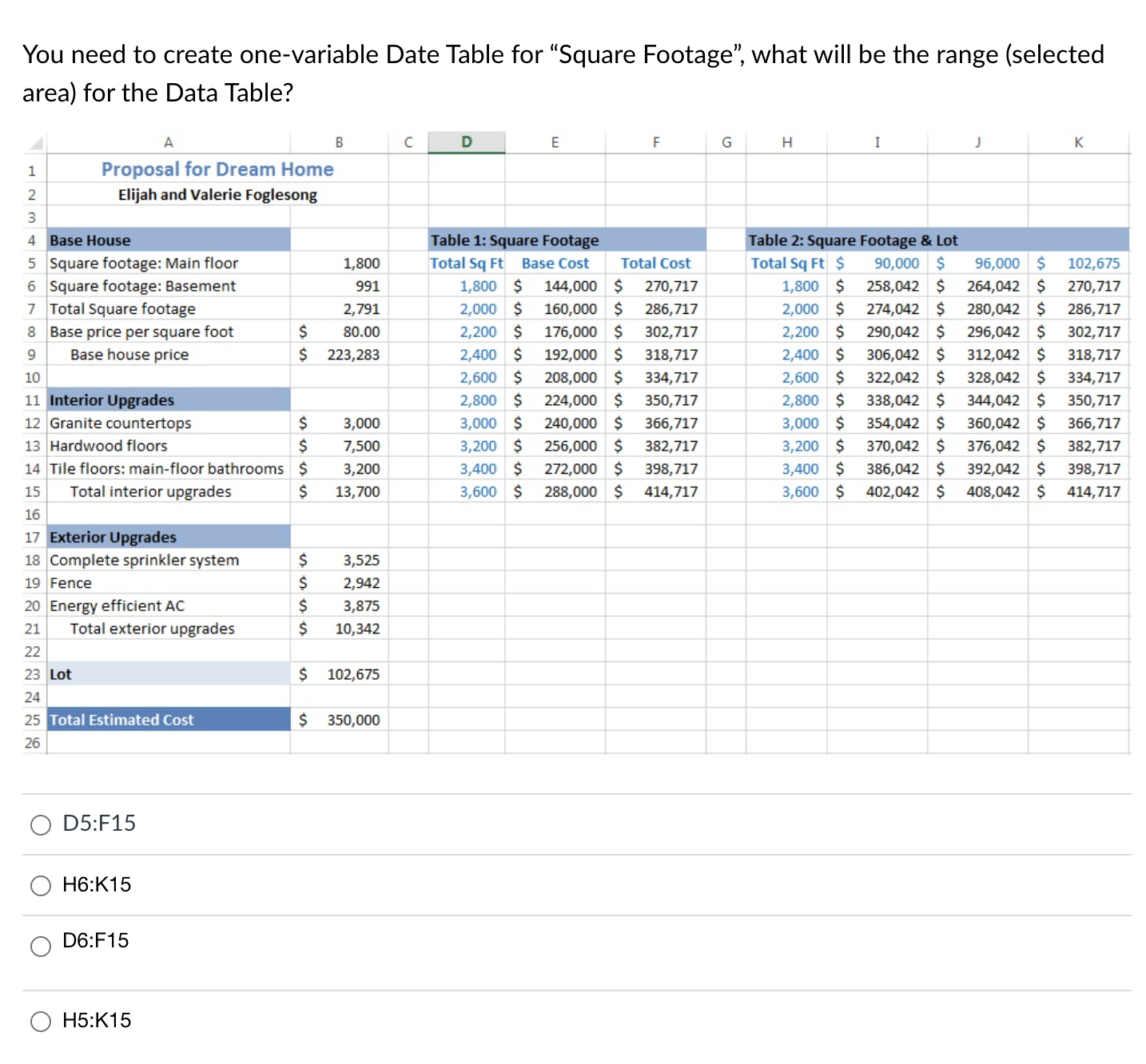Click the 350,000 total cost value
1146x1064 pixels.
coord(340,719)
